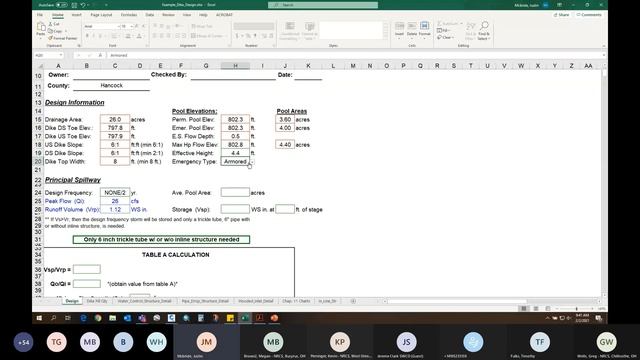Open Format as Table in ribbon
Viewport: 640px width, 360px height.
coord(309,31)
